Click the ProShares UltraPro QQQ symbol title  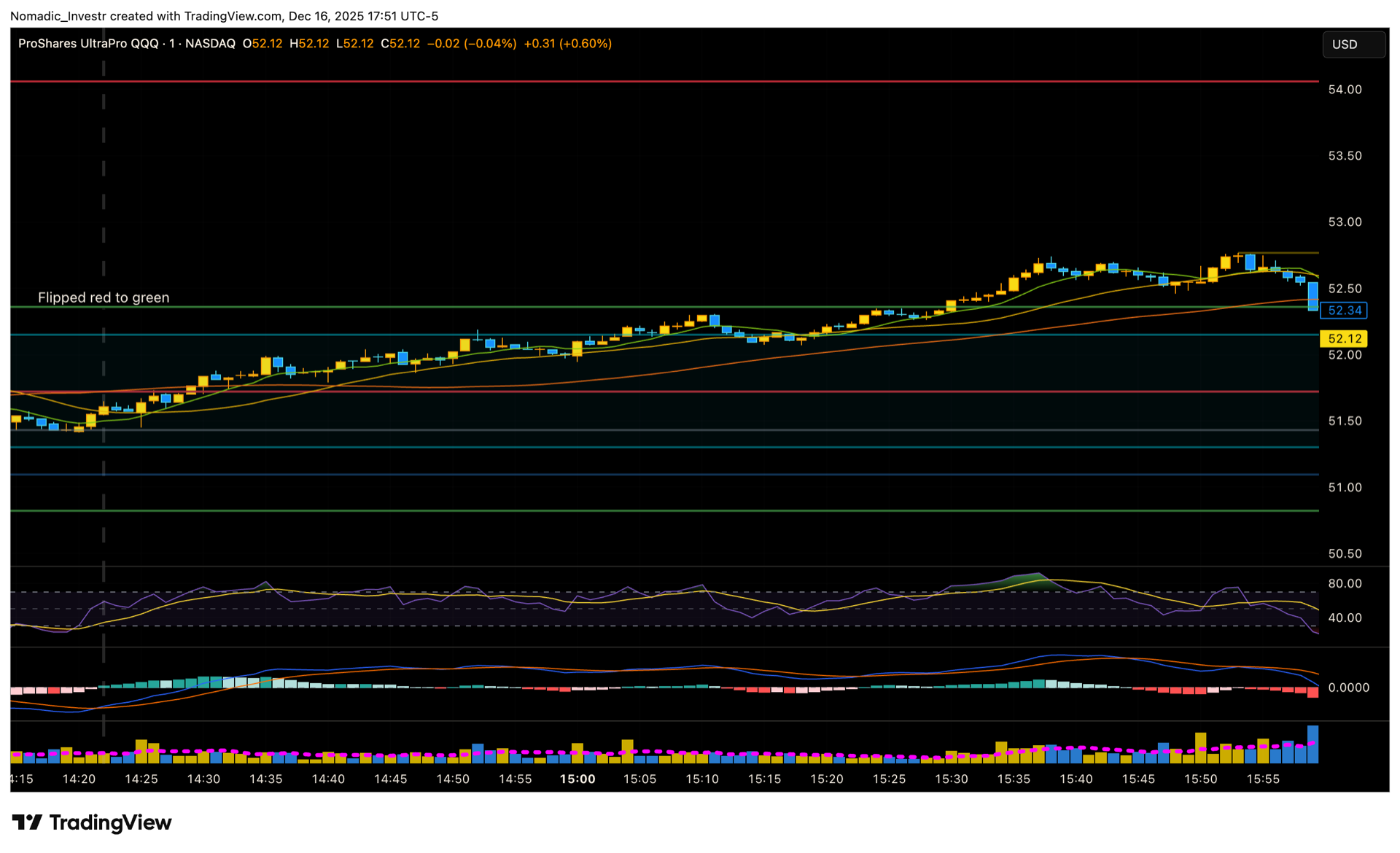[x=88, y=44]
